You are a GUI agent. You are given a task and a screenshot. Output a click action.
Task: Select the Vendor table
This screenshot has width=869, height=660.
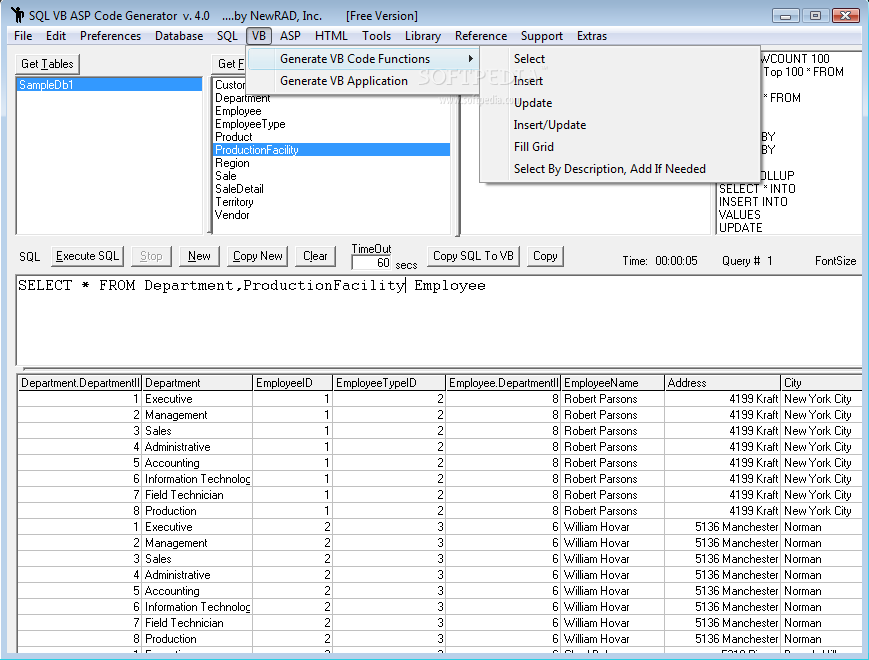(x=331, y=215)
